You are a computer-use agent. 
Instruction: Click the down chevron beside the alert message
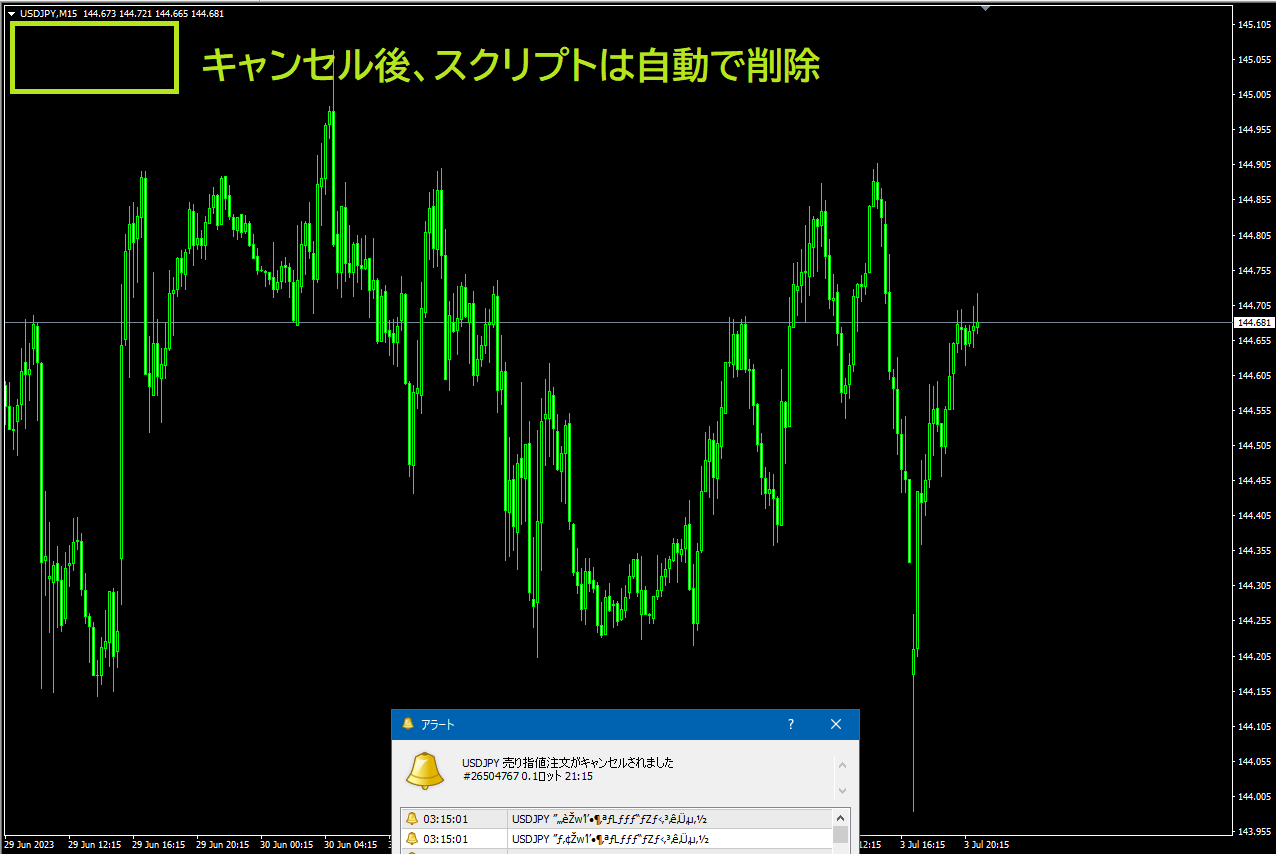click(841, 790)
